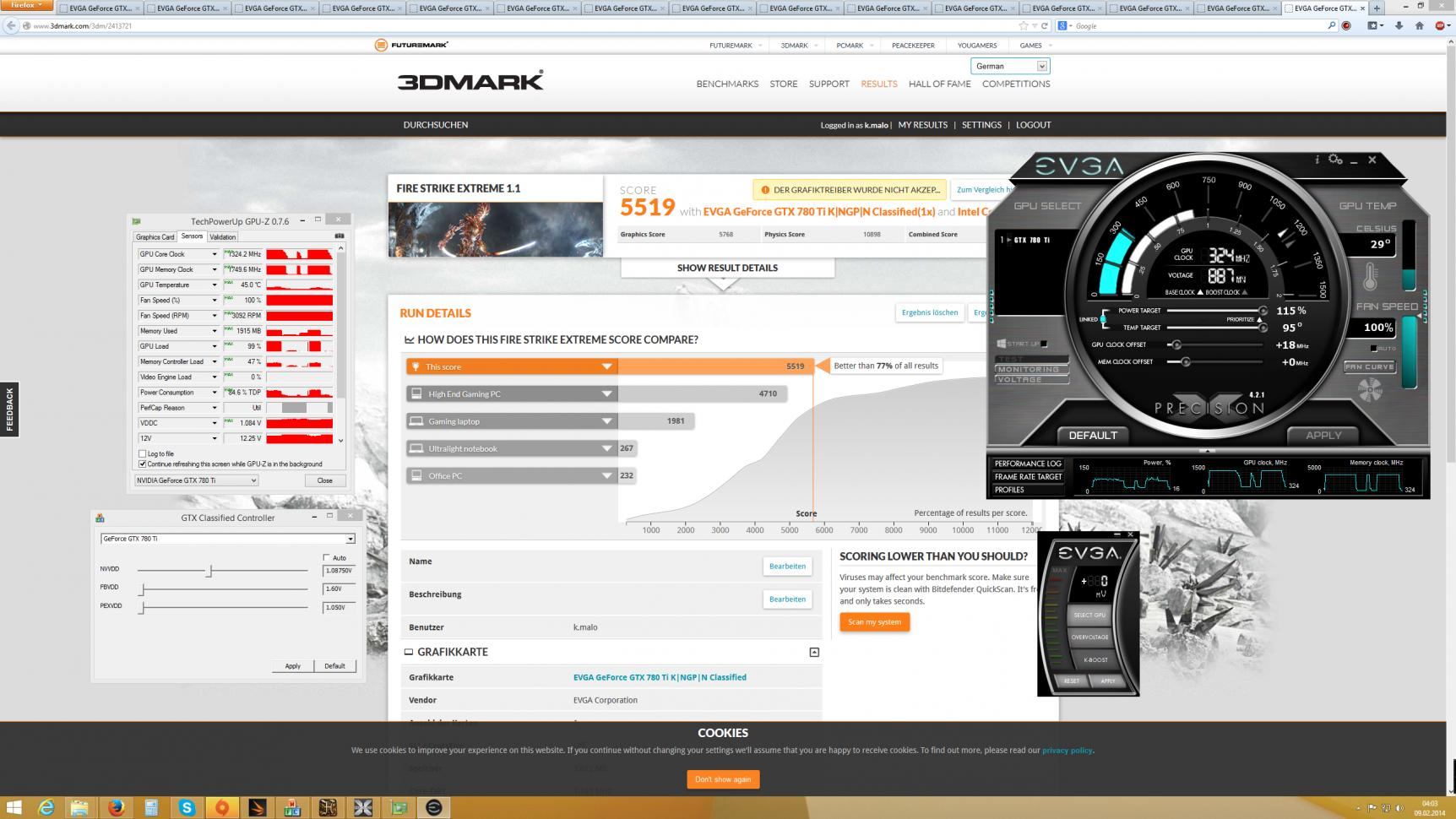This screenshot has height=819, width=1456.
Task: Toggle the Linked power/temp target switch
Action: point(1103,319)
